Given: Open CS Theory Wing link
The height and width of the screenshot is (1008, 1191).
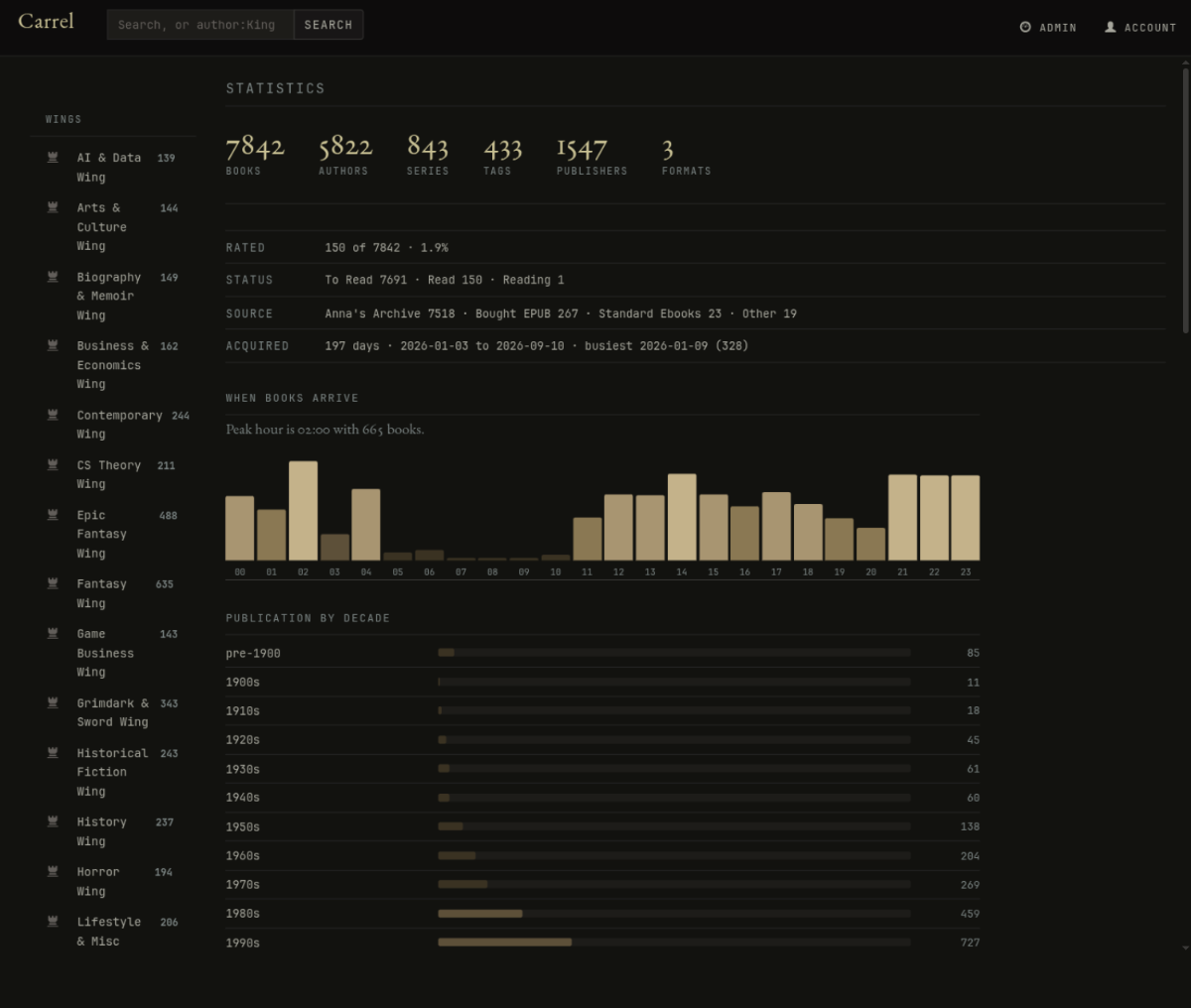Looking at the screenshot, I should (x=109, y=474).
